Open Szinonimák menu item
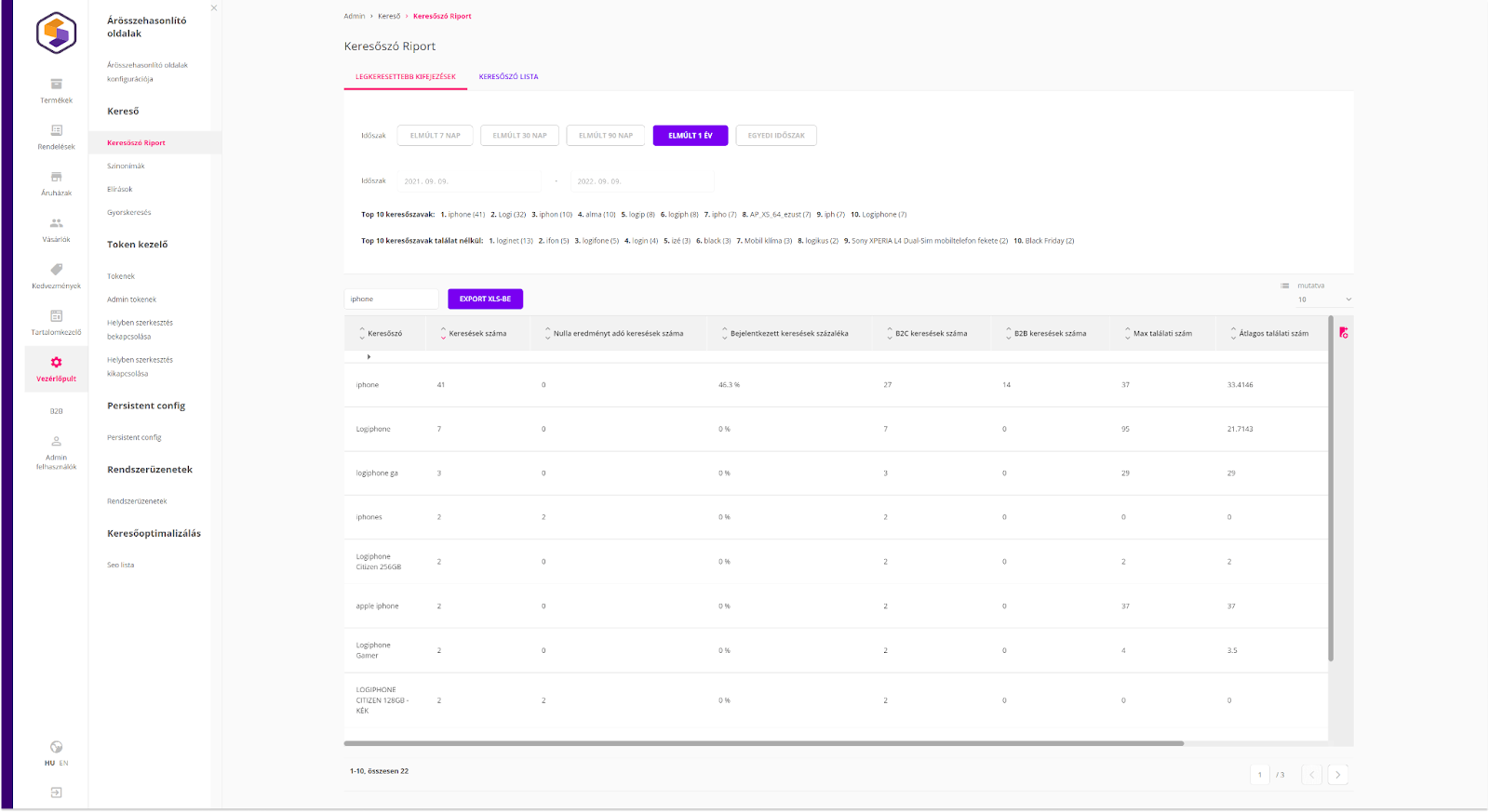1489x812 pixels. coord(126,166)
